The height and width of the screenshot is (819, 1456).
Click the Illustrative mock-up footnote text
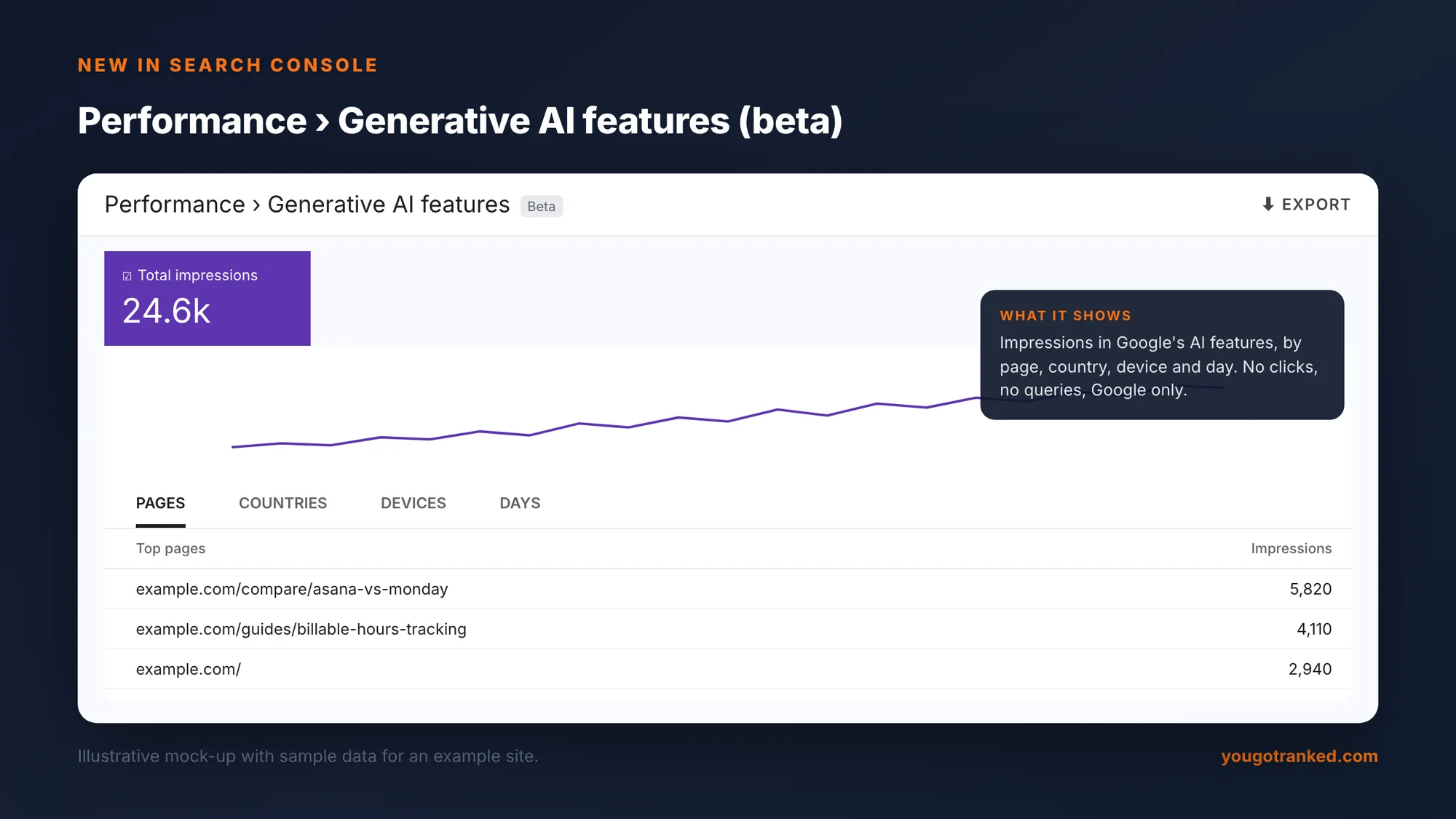[x=308, y=756]
